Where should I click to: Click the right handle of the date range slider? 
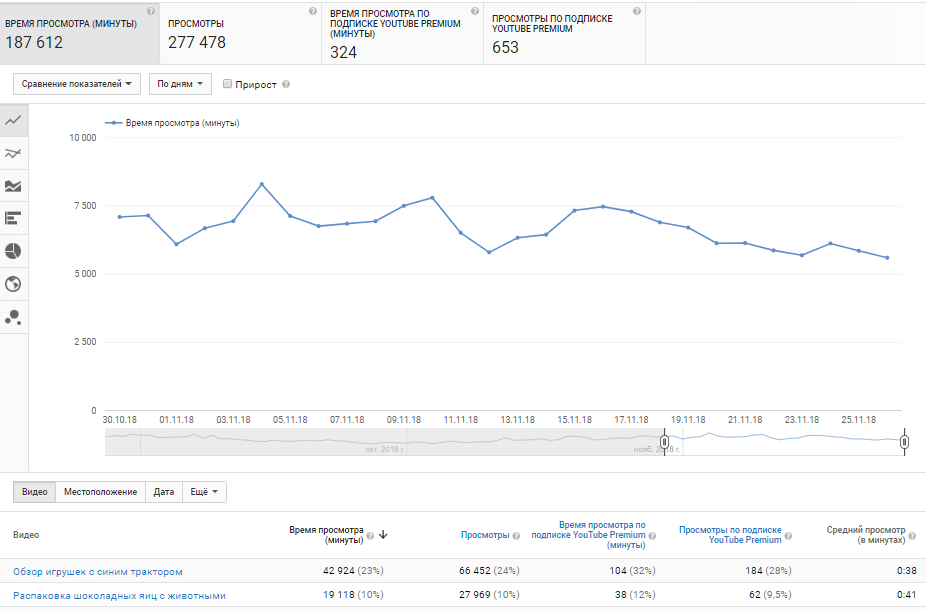[x=904, y=441]
